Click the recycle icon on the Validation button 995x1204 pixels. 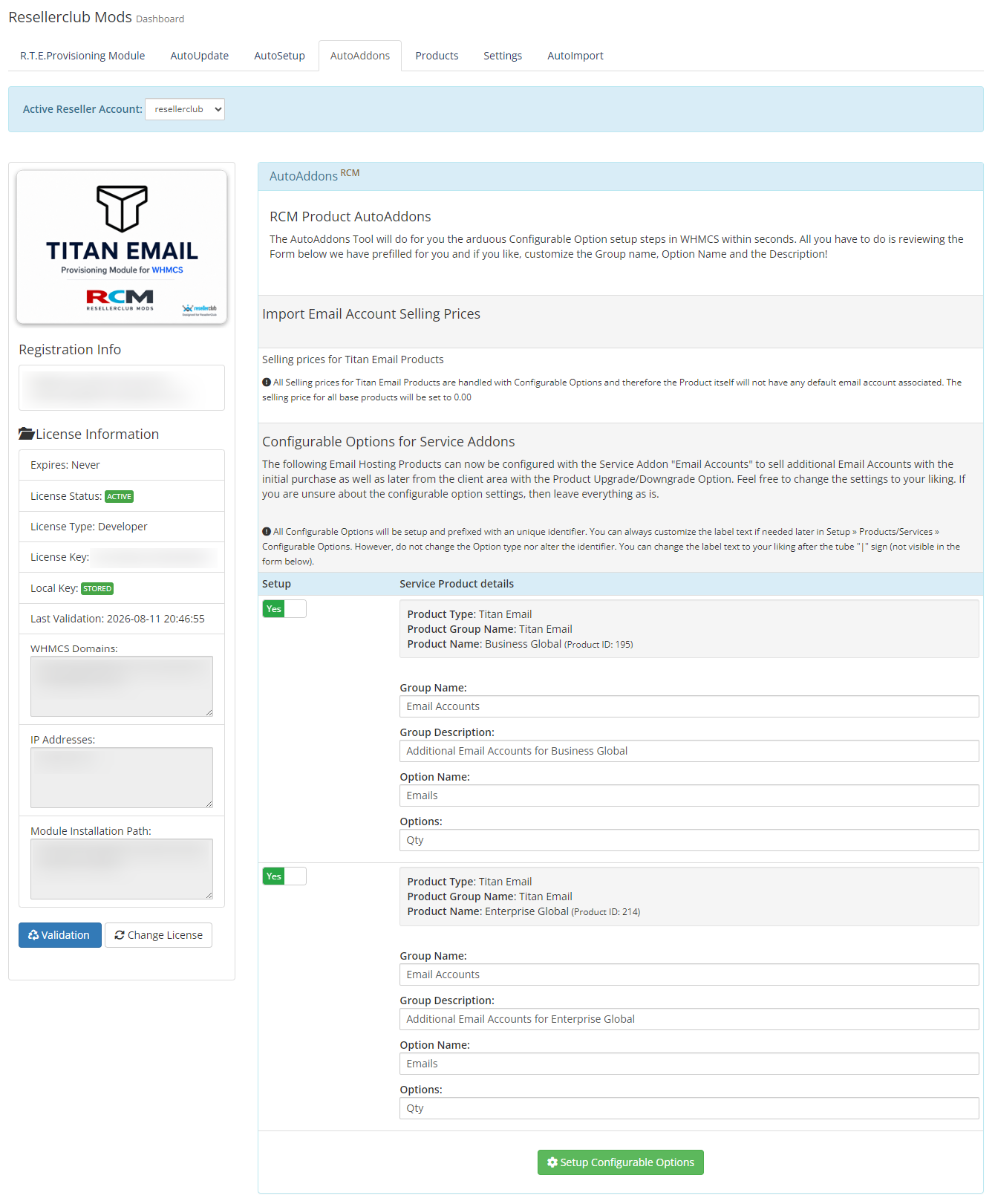[x=33, y=935]
